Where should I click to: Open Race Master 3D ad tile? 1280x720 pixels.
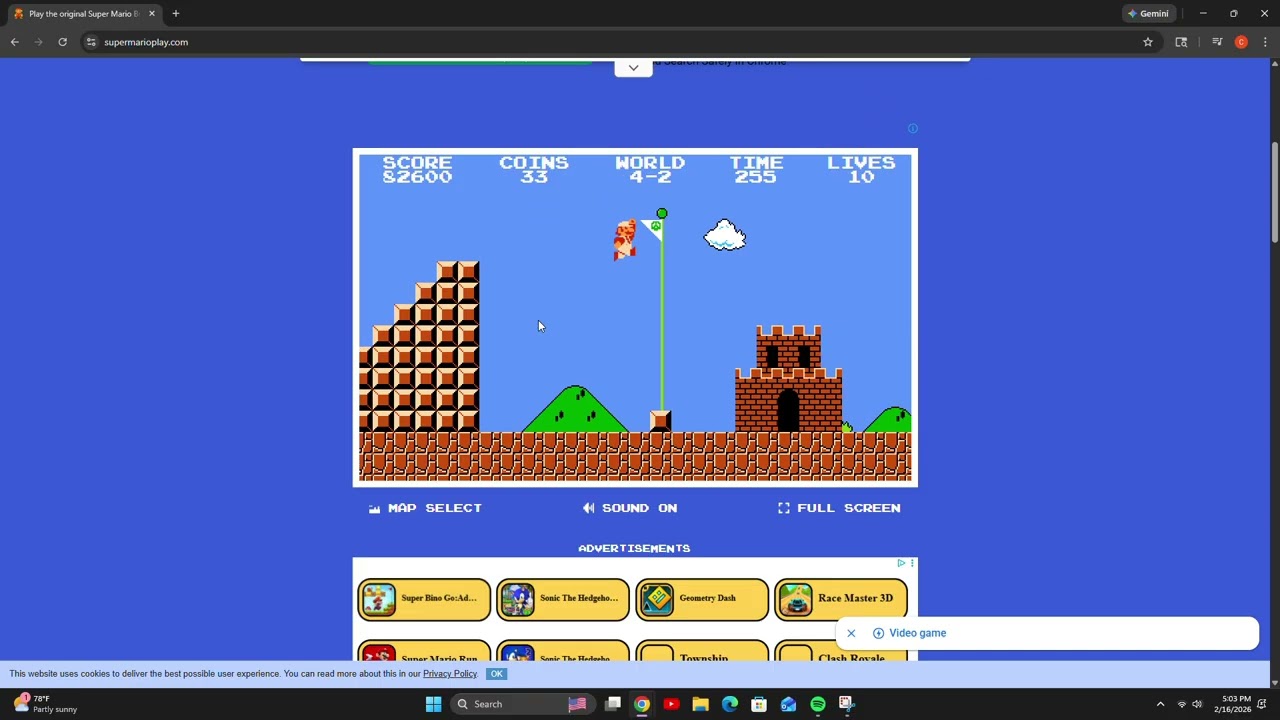[841, 599]
